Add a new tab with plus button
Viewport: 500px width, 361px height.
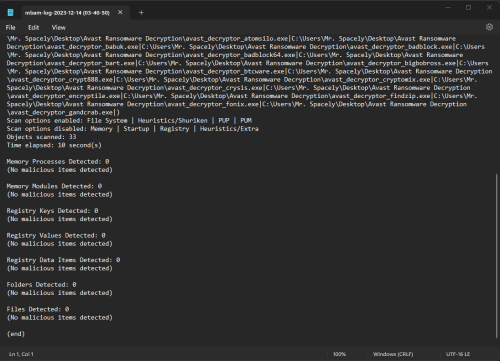141,13
